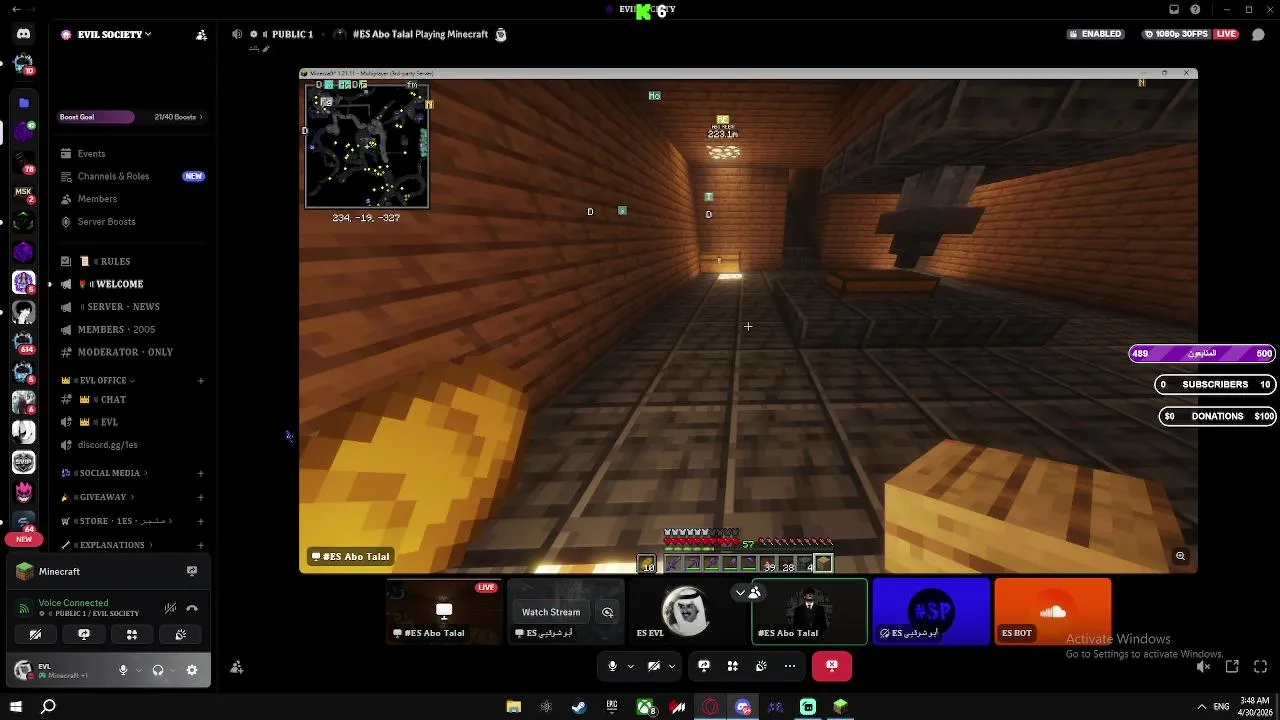Expand the STORE category
This screenshot has height=720, width=1280.
click(x=116, y=521)
